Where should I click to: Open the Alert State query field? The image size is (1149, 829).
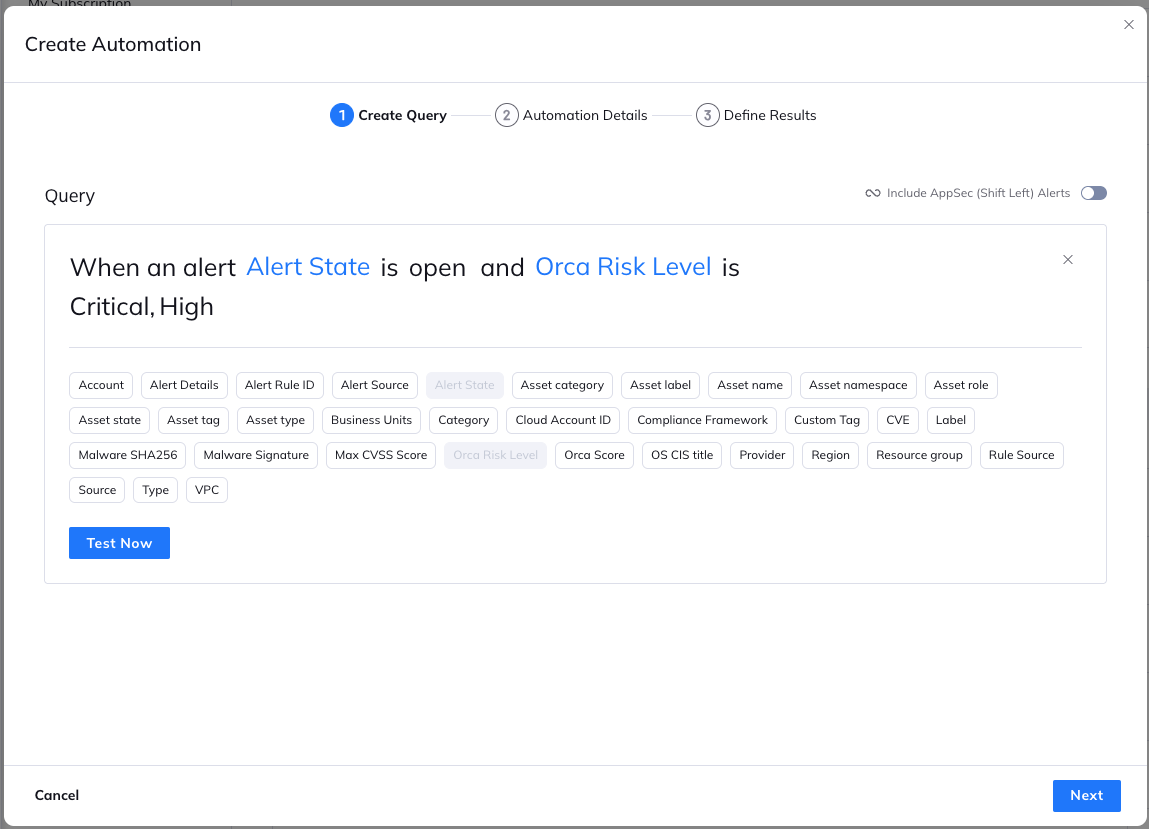point(308,267)
